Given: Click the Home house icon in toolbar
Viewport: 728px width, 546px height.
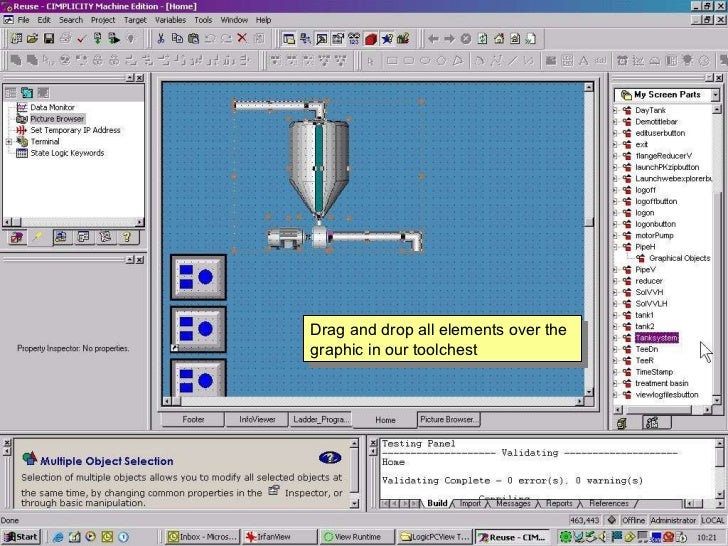Looking at the screenshot, I should click(499, 39).
